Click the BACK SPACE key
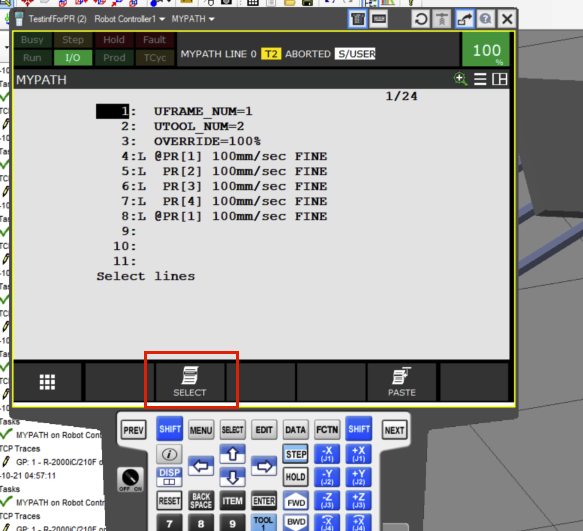The width and height of the screenshot is (583, 531). coord(201,501)
